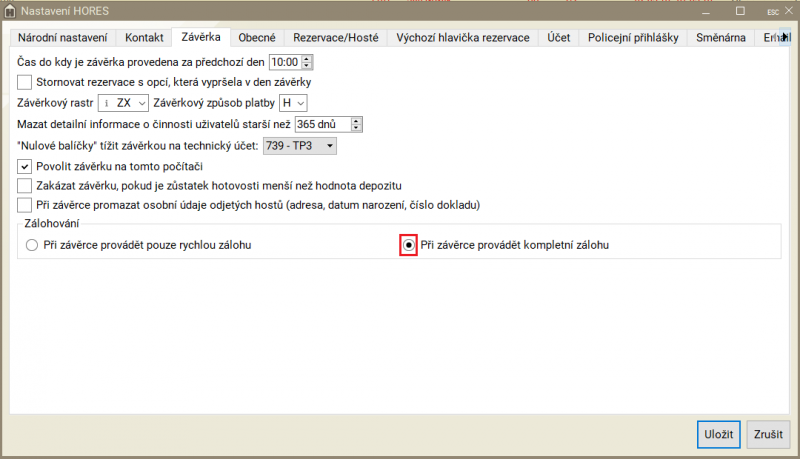The width and height of the screenshot is (800, 459).
Task: Click the Zrušit button
Action: coord(768,435)
